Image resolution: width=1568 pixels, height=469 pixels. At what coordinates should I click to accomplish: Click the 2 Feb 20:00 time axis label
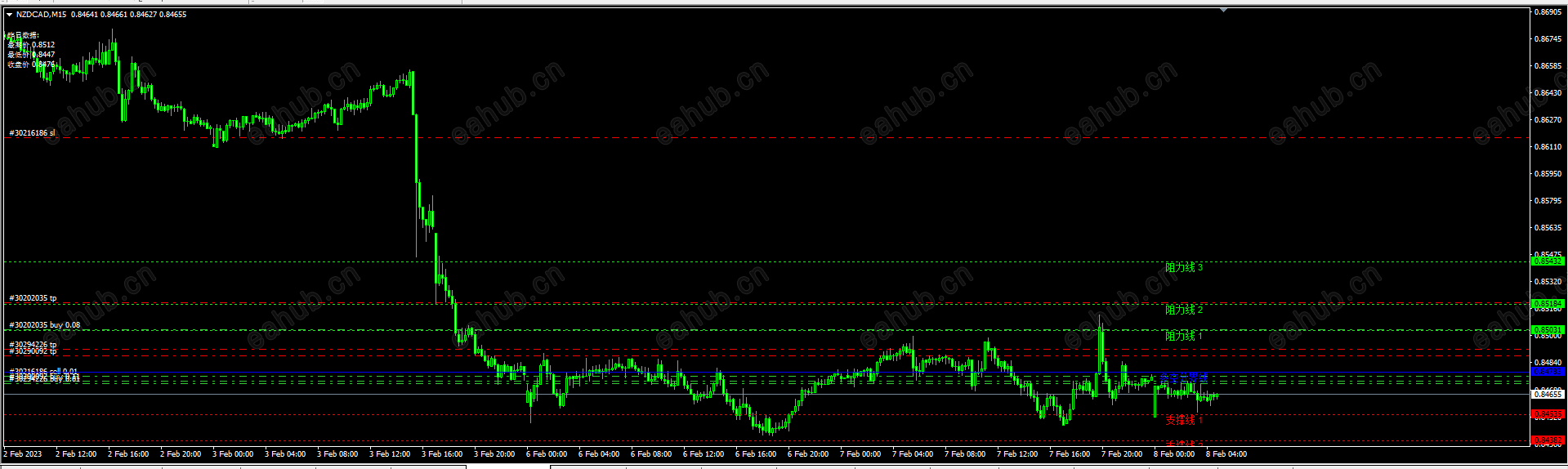(181, 454)
